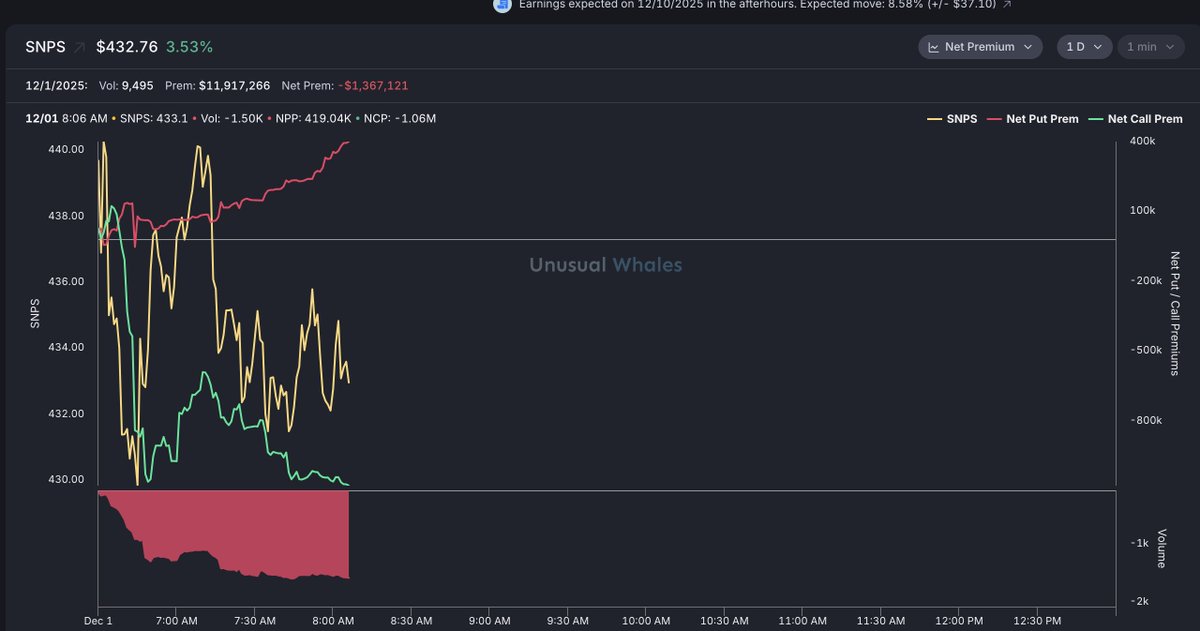Click the earnings expected announcement text
The image size is (1200, 631).
[x=756, y=5]
